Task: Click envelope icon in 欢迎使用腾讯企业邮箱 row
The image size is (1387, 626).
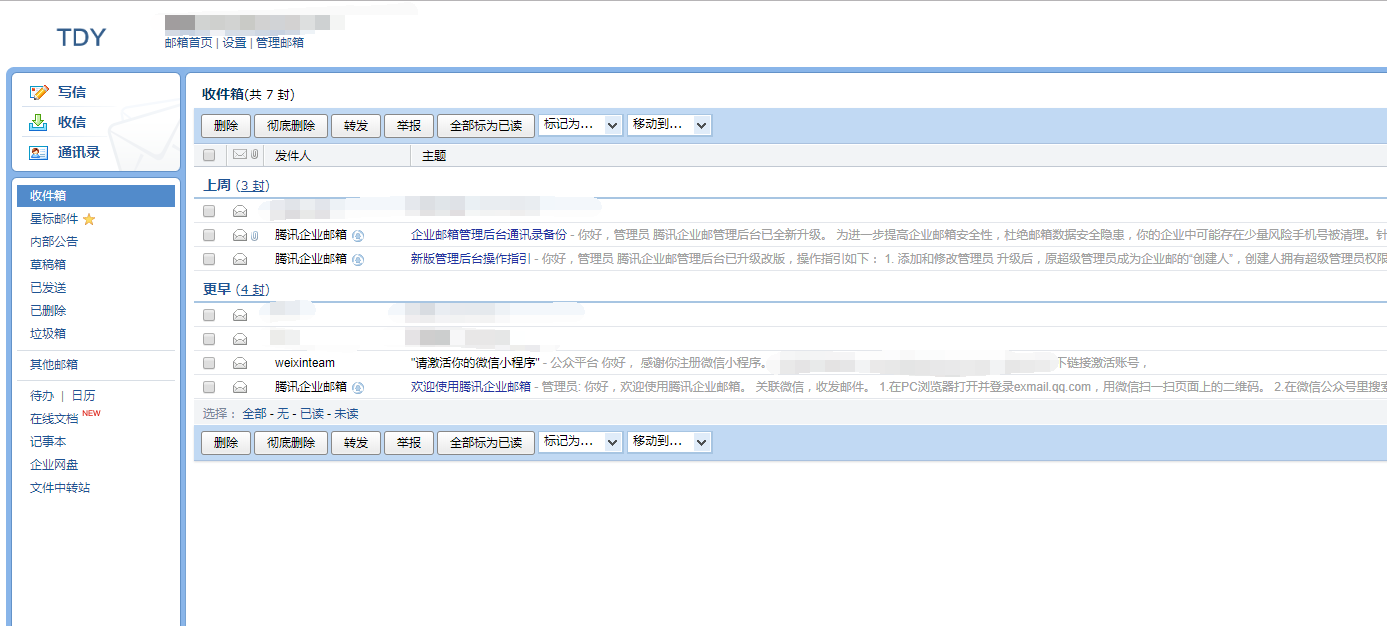Action: pos(240,387)
